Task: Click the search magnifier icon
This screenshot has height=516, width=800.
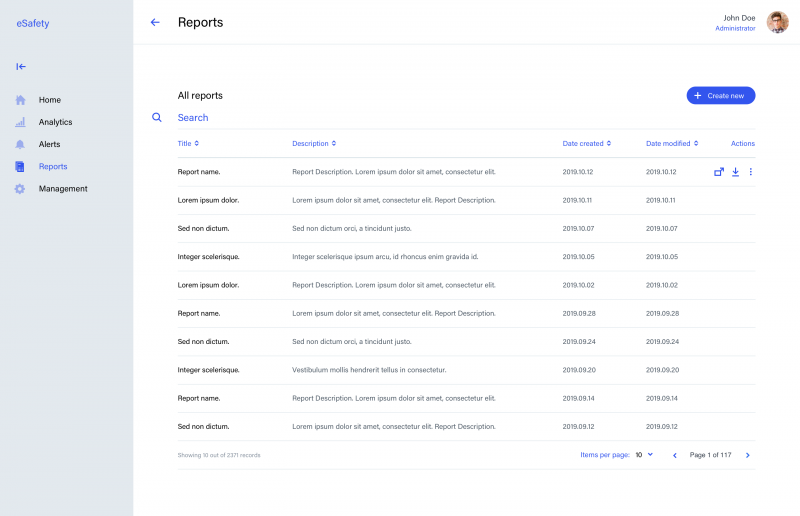Action: pos(157,117)
